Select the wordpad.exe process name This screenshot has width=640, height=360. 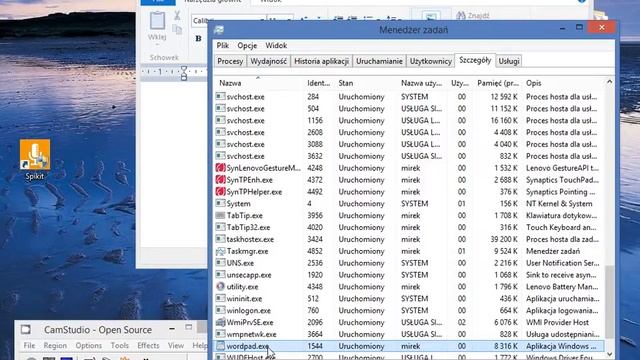click(247, 346)
